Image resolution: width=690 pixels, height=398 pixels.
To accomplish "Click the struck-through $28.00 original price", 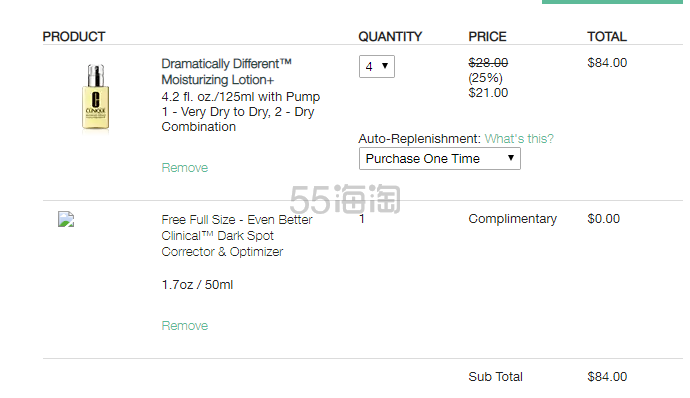I will point(488,63).
